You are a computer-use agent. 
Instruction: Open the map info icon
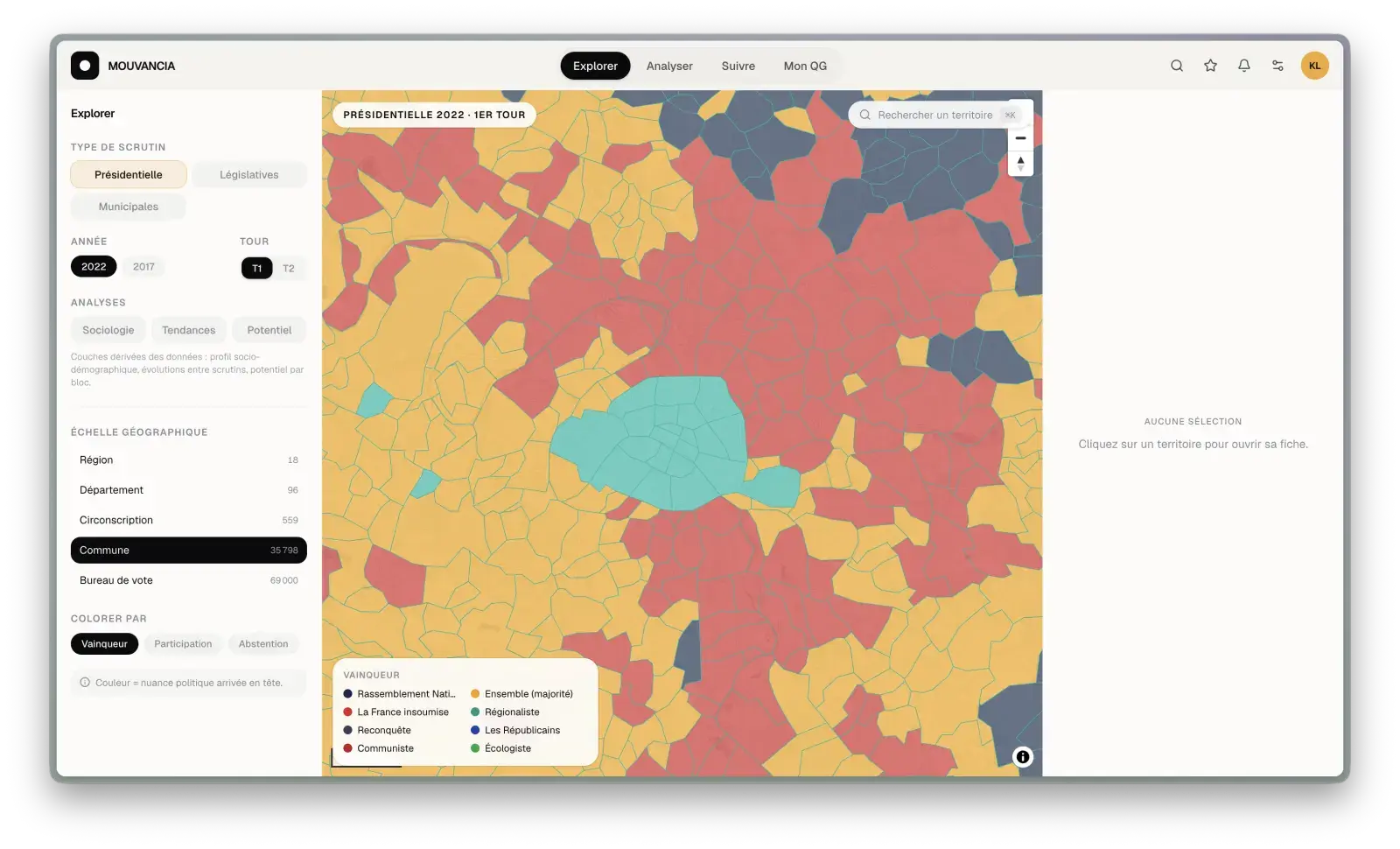pos(1022,757)
